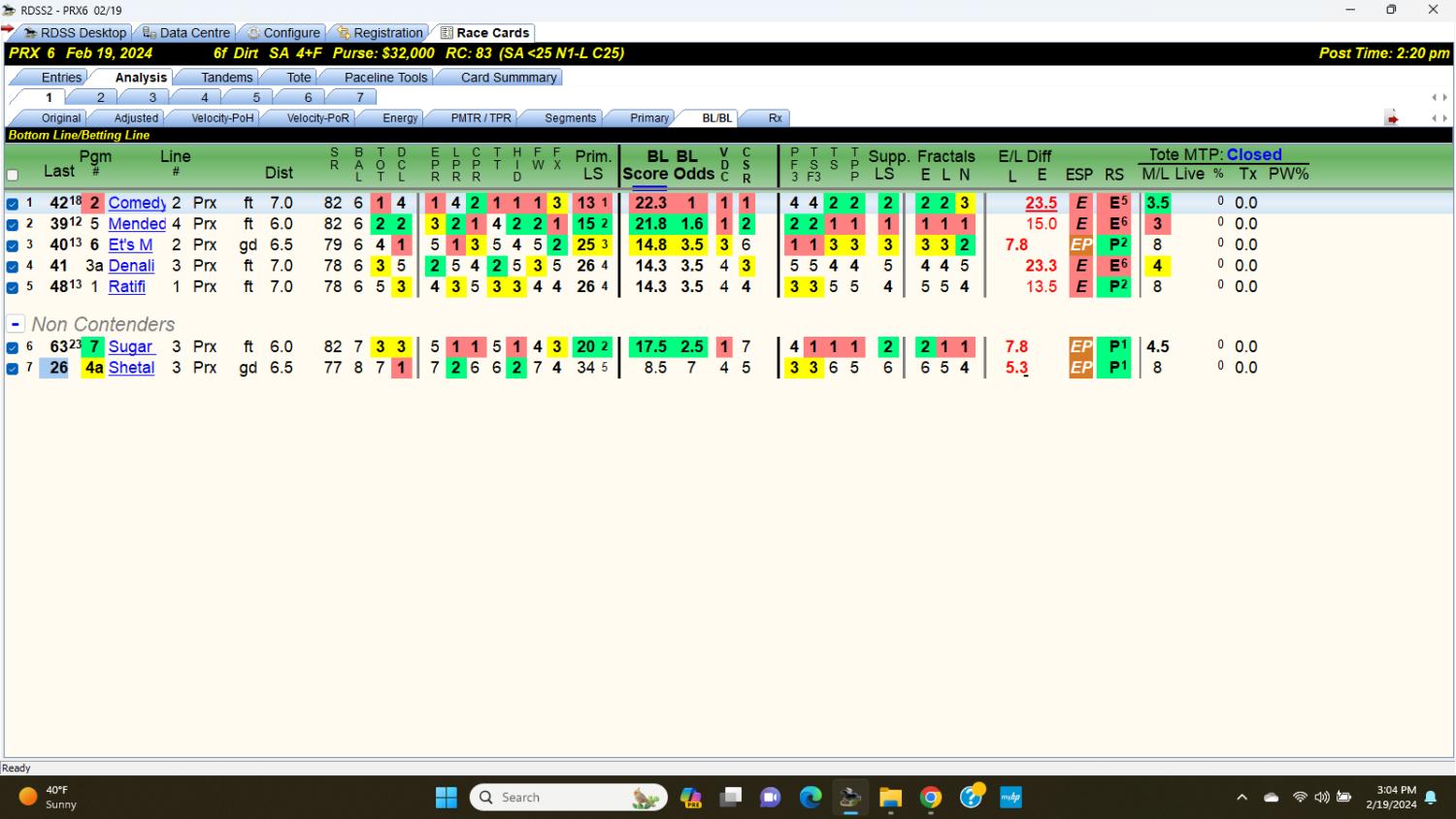This screenshot has height=819, width=1456.
Task: Click the red BL Score cell 22.3
Action: click(x=650, y=203)
